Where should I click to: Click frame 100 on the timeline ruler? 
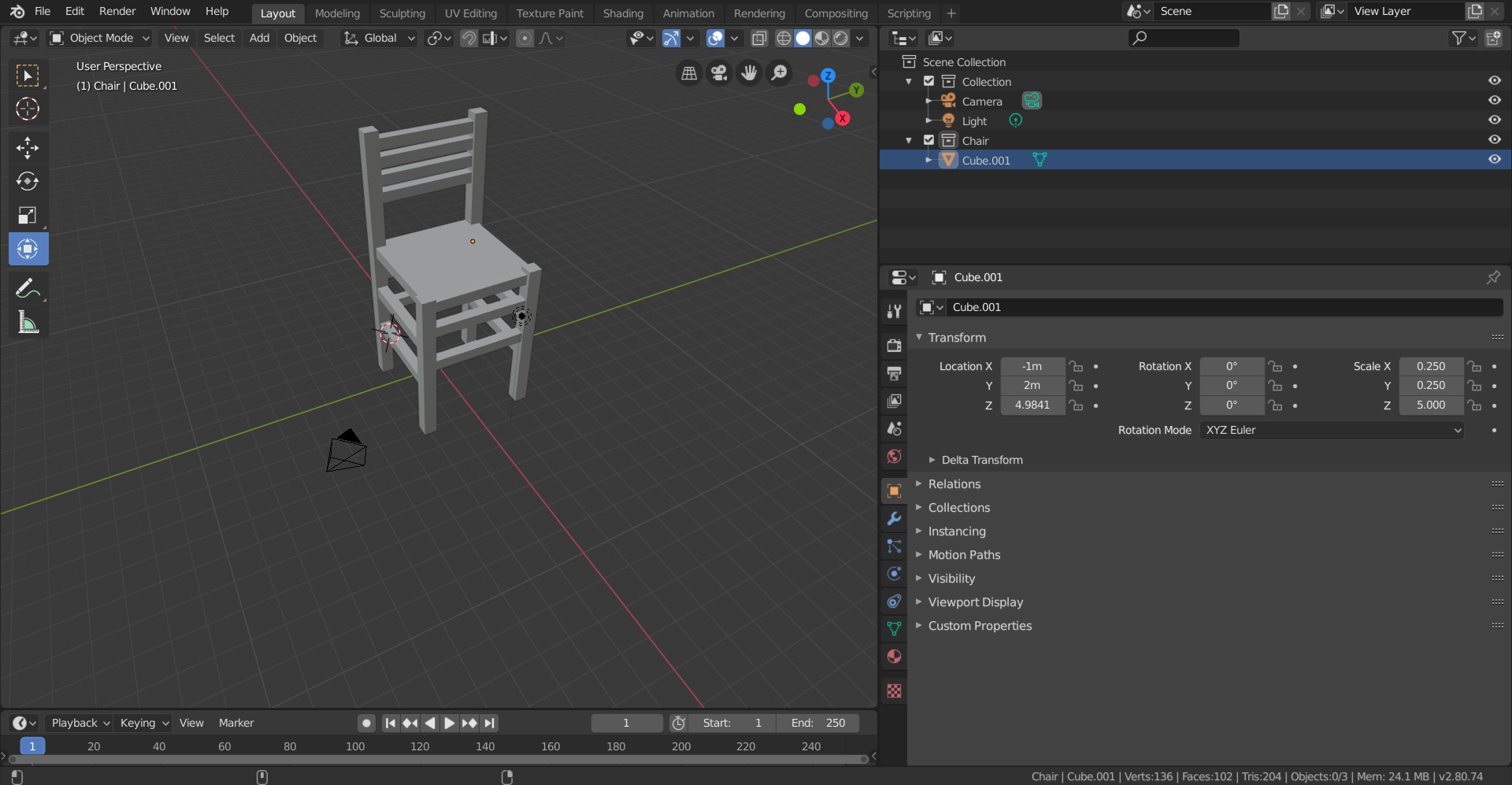[355, 746]
